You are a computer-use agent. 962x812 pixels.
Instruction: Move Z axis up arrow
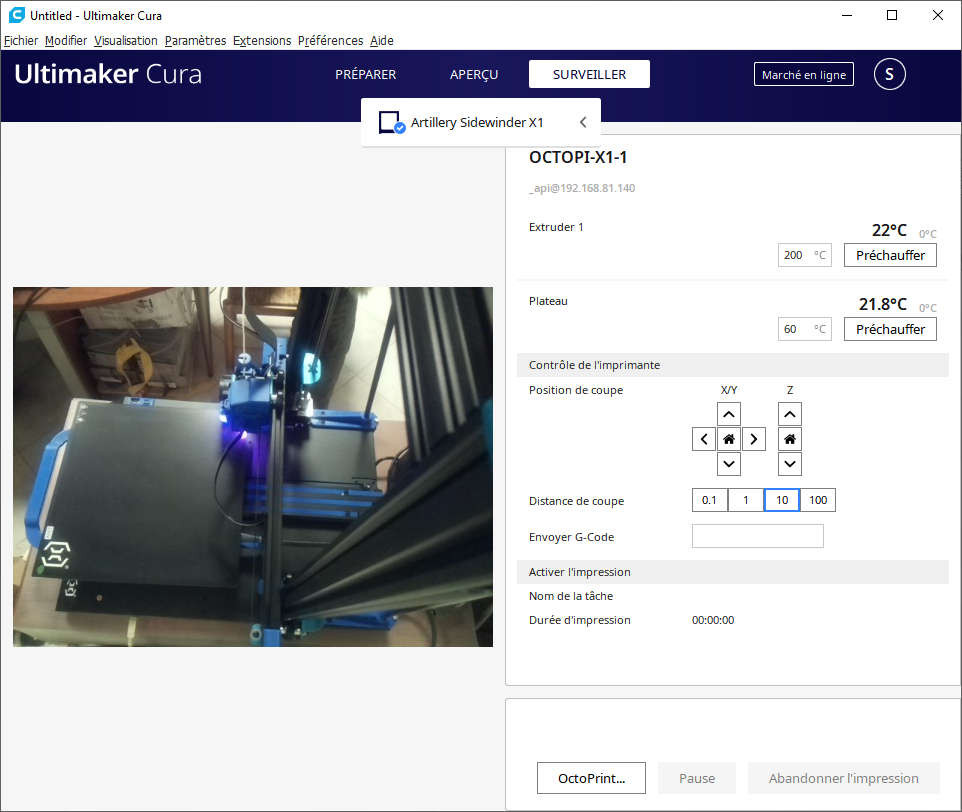[x=790, y=415]
